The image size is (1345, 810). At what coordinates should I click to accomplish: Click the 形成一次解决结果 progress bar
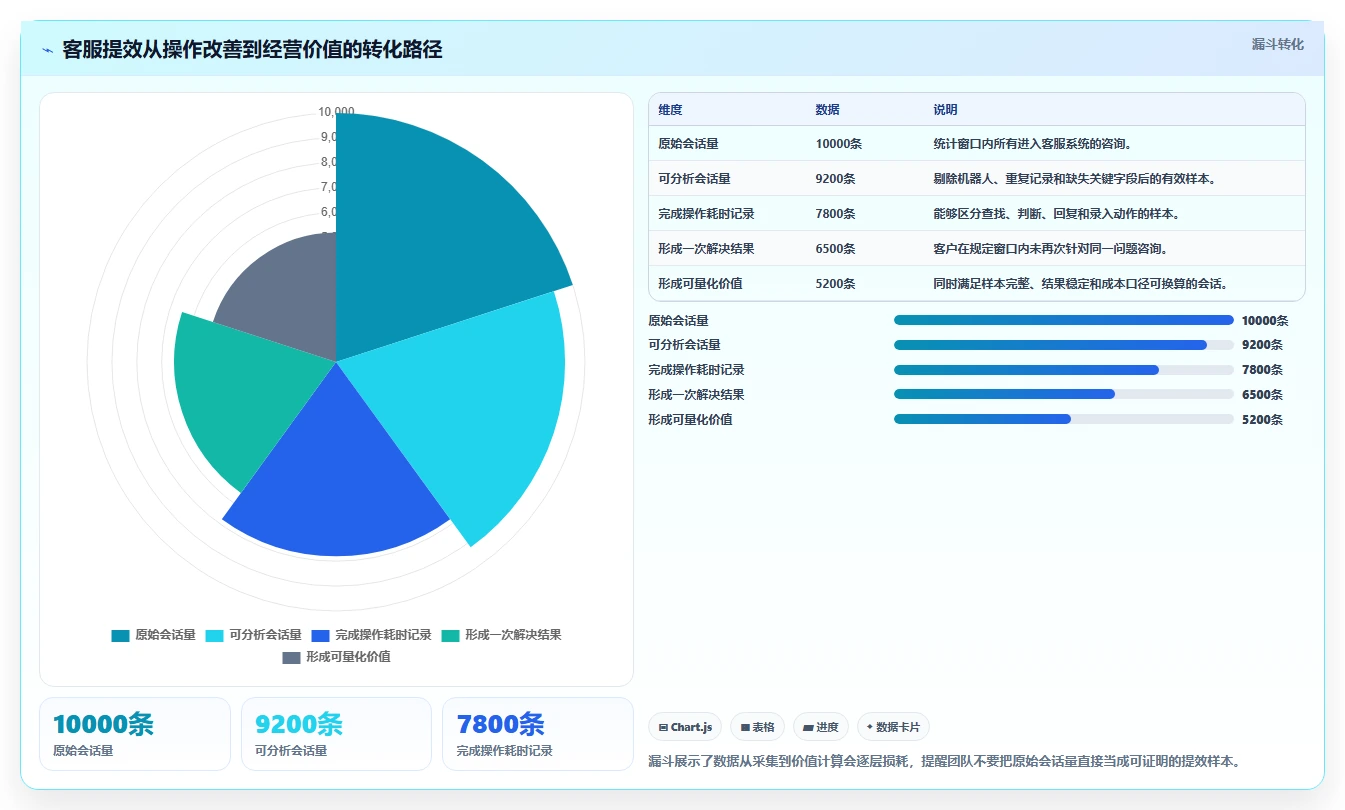1063,395
